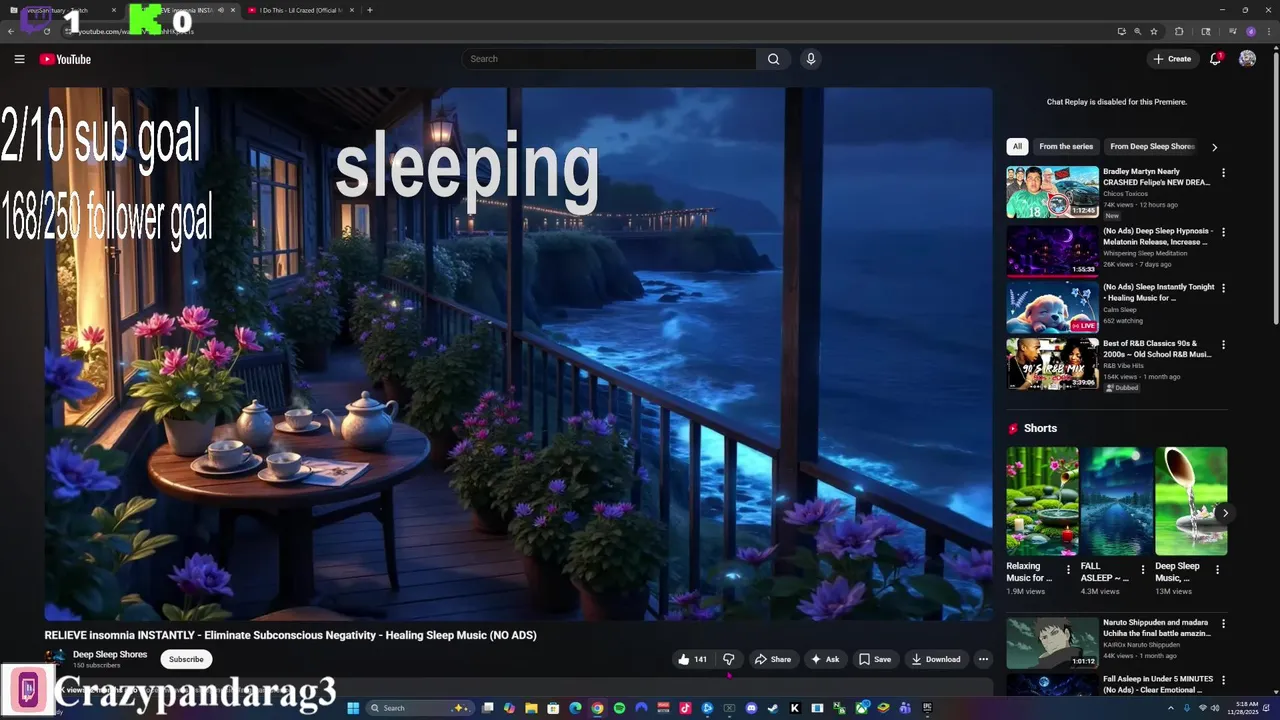The height and width of the screenshot is (720, 1280).
Task: Show next filter chips with arrow
Action: tap(1214, 147)
